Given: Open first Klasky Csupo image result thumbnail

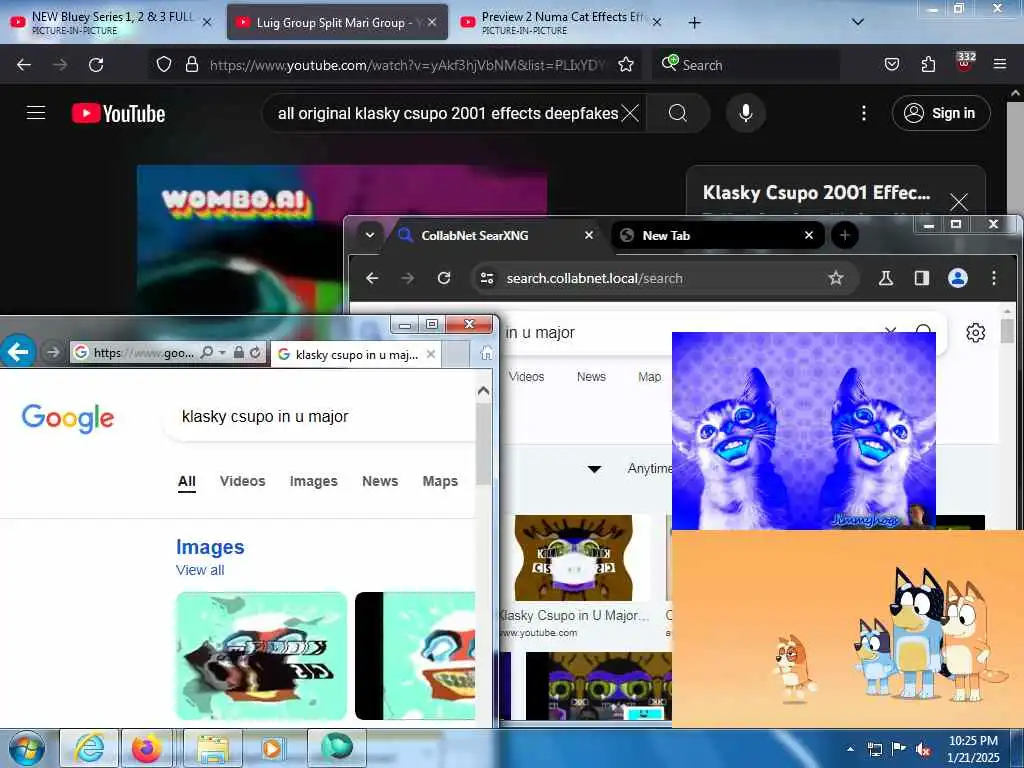Looking at the screenshot, I should [261, 656].
